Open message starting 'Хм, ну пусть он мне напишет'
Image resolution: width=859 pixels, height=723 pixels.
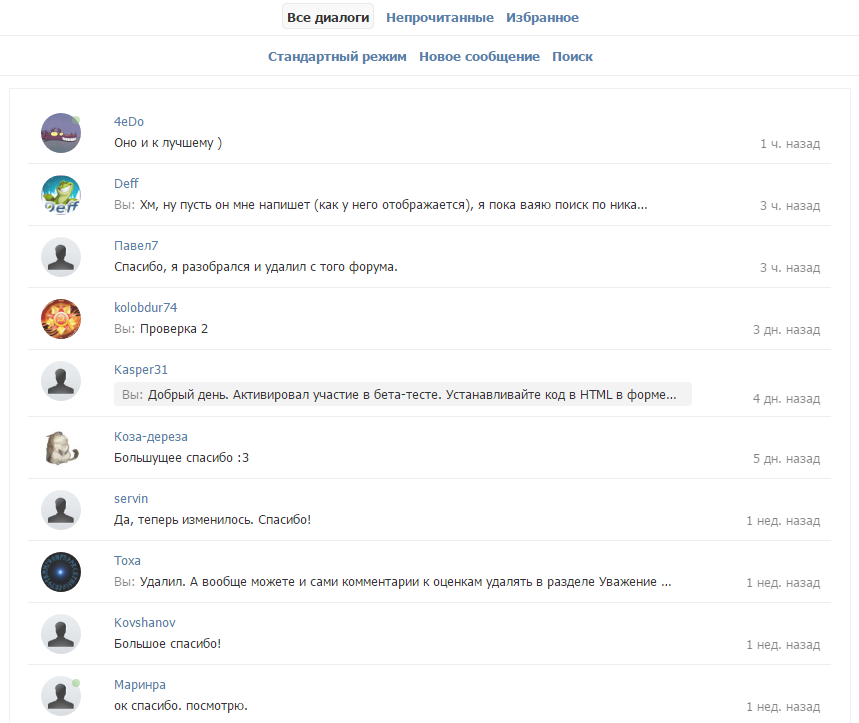(381, 205)
